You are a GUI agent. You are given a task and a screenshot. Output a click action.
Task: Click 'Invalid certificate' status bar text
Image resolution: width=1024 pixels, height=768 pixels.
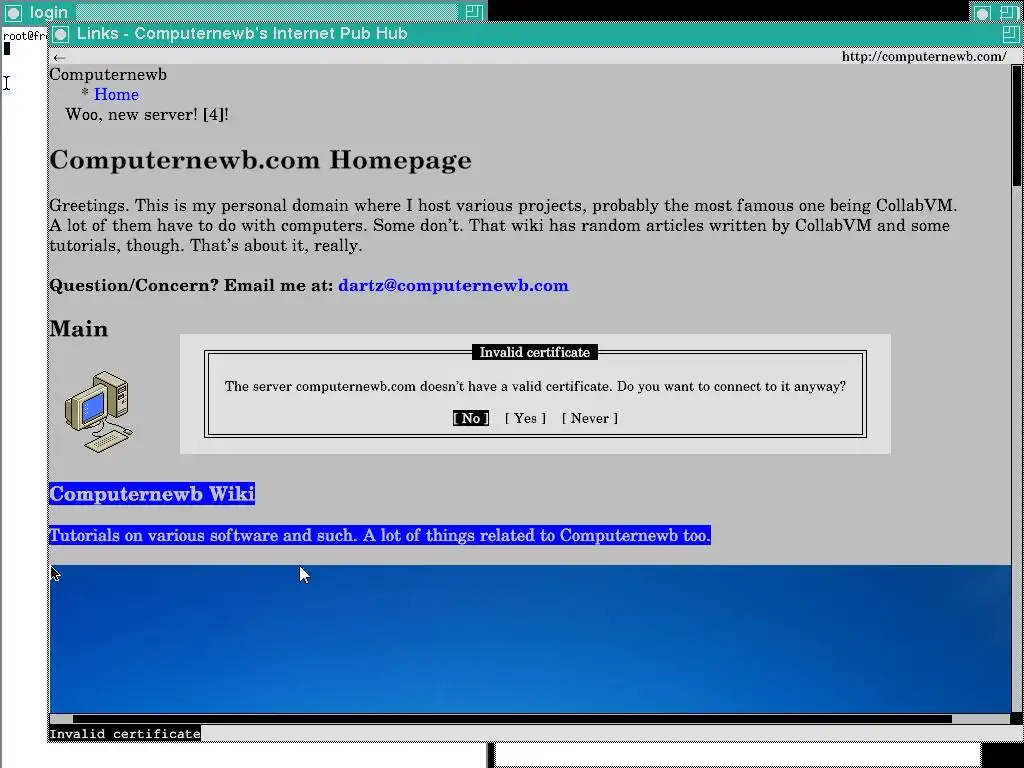pos(125,733)
